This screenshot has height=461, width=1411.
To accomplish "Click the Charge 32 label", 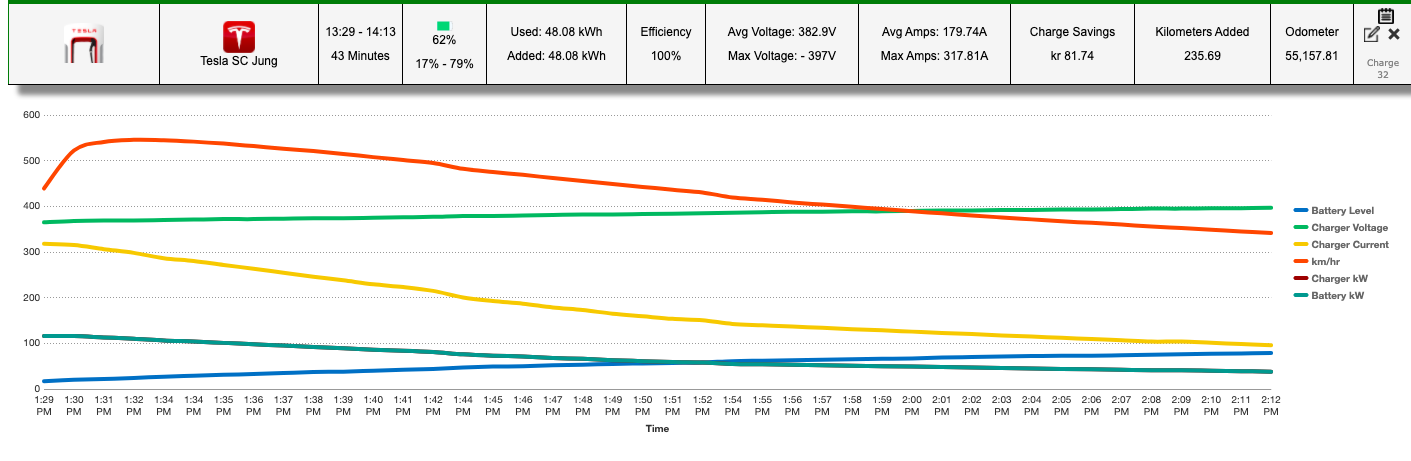I will 1382,68.
